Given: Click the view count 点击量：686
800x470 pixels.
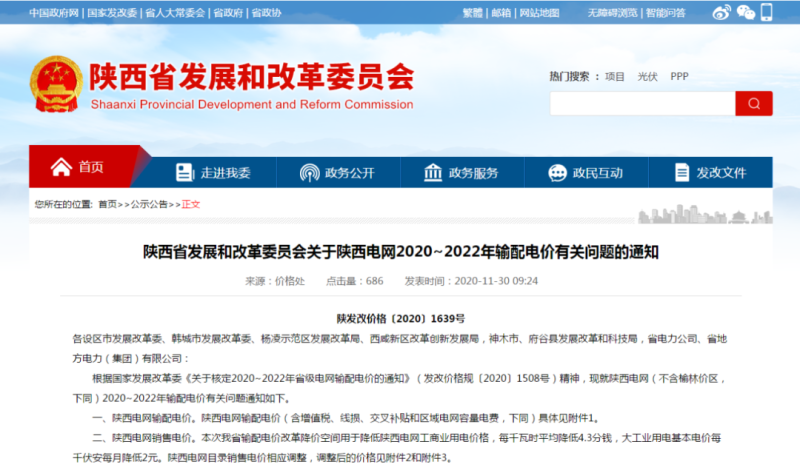Looking at the screenshot, I should point(355,281).
